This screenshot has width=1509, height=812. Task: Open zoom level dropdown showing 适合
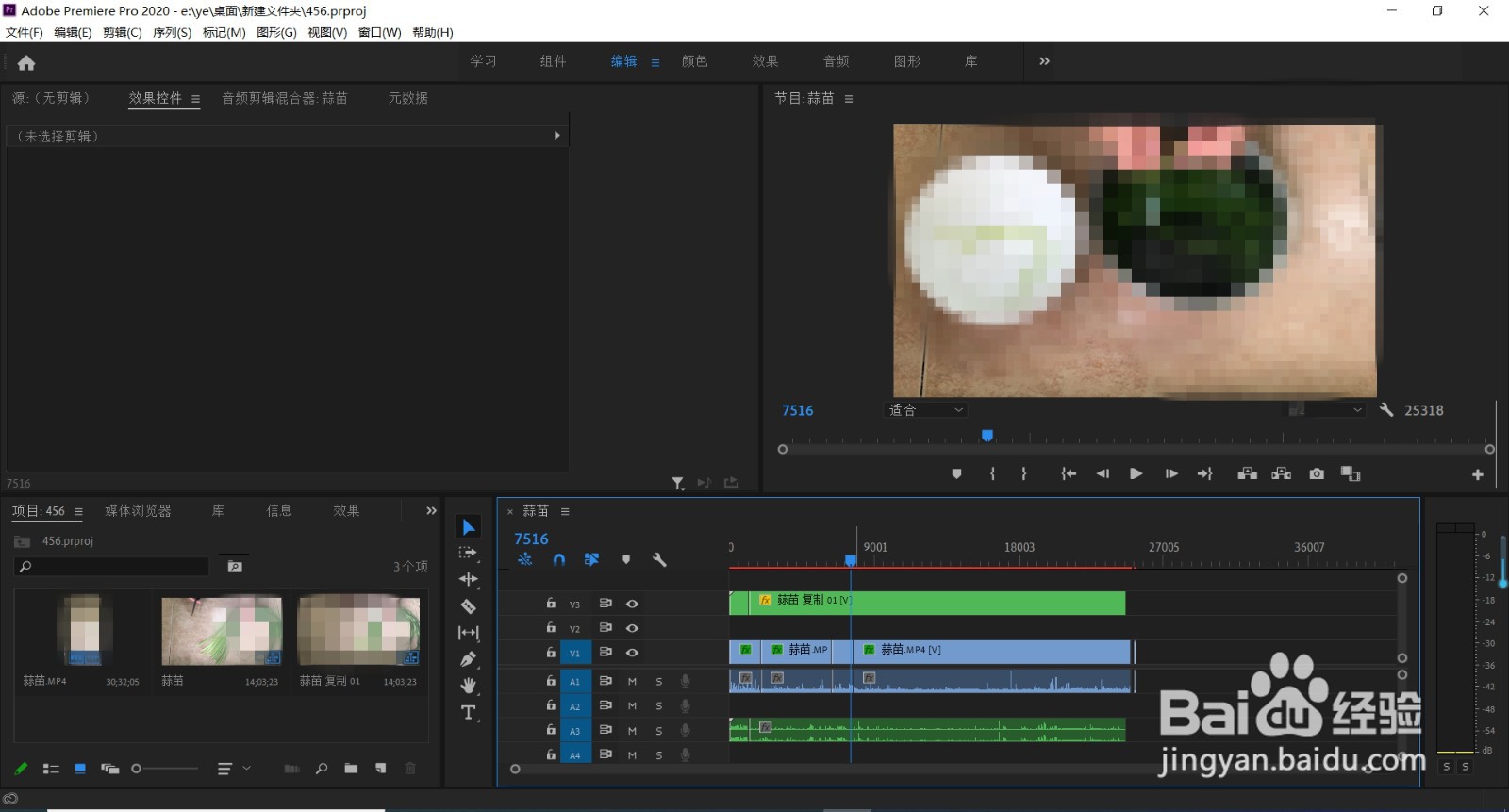926,410
